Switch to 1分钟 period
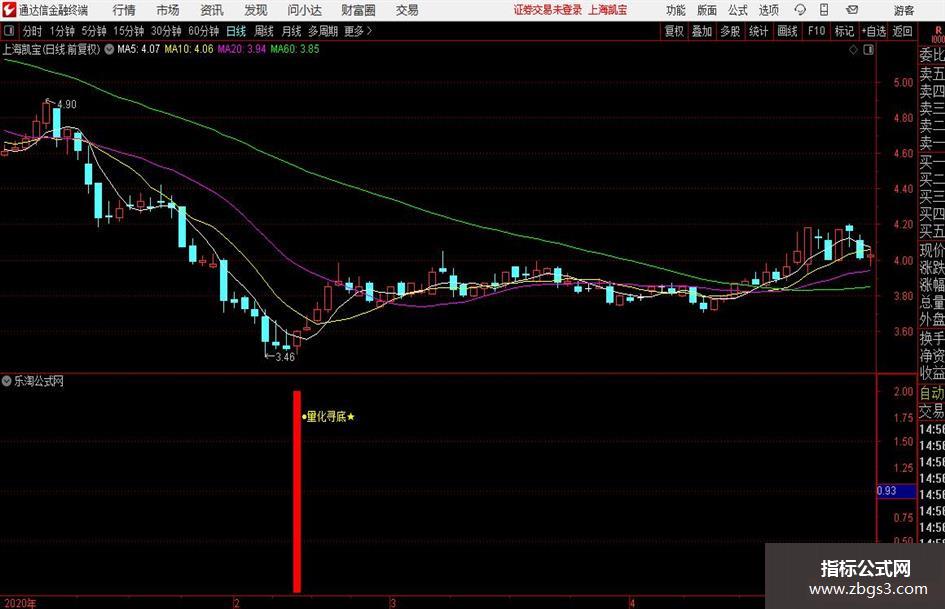 click(x=62, y=31)
